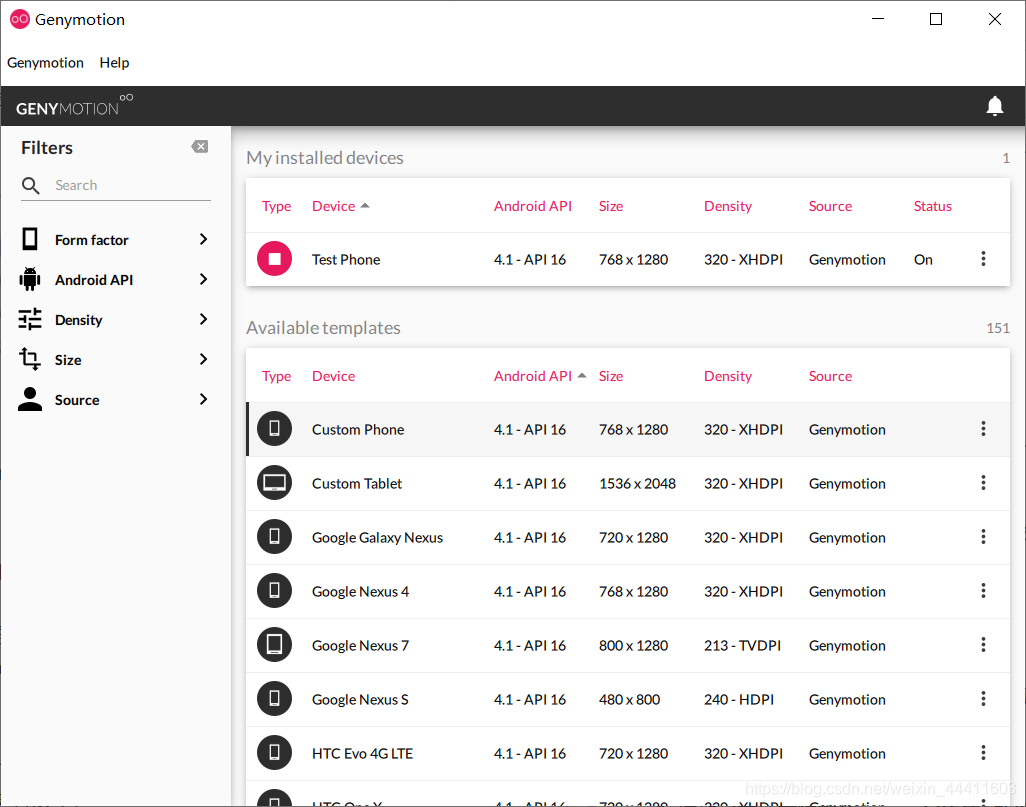Viewport: 1026px width, 807px height.
Task: Sort installed devices by Device column
Action: pos(341,206)
